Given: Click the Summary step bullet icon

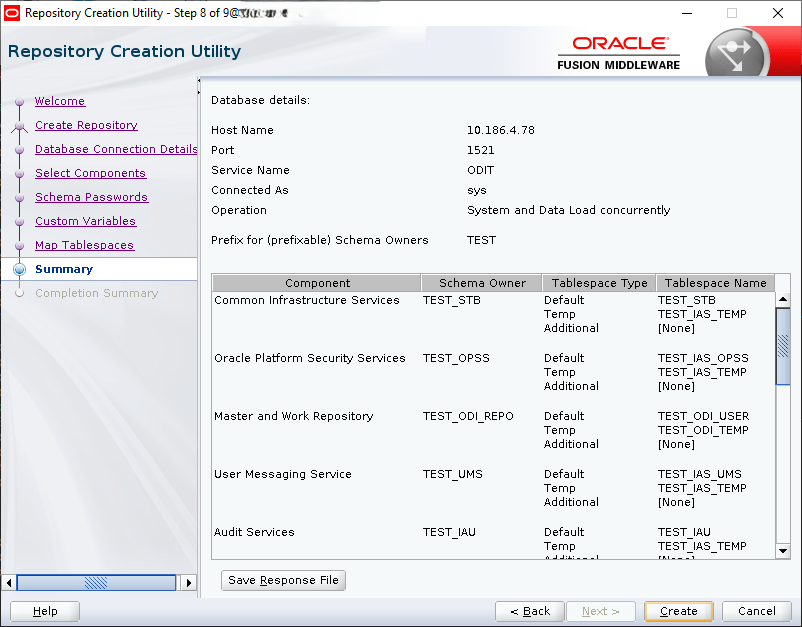Looking at the screenshot, I should click(x=18, y=270).
